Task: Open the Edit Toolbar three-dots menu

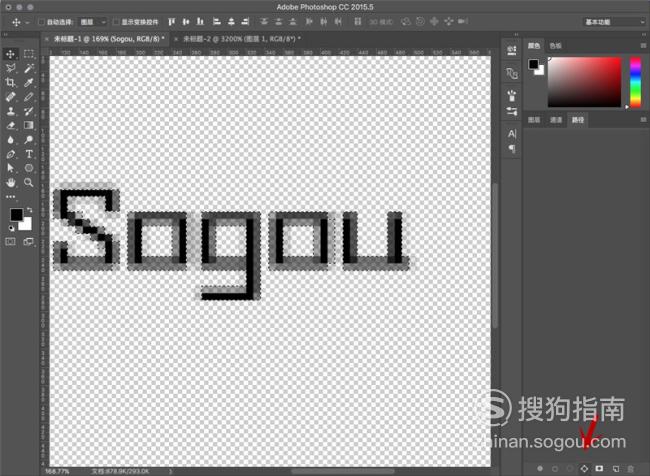Action: click(10, 197)
